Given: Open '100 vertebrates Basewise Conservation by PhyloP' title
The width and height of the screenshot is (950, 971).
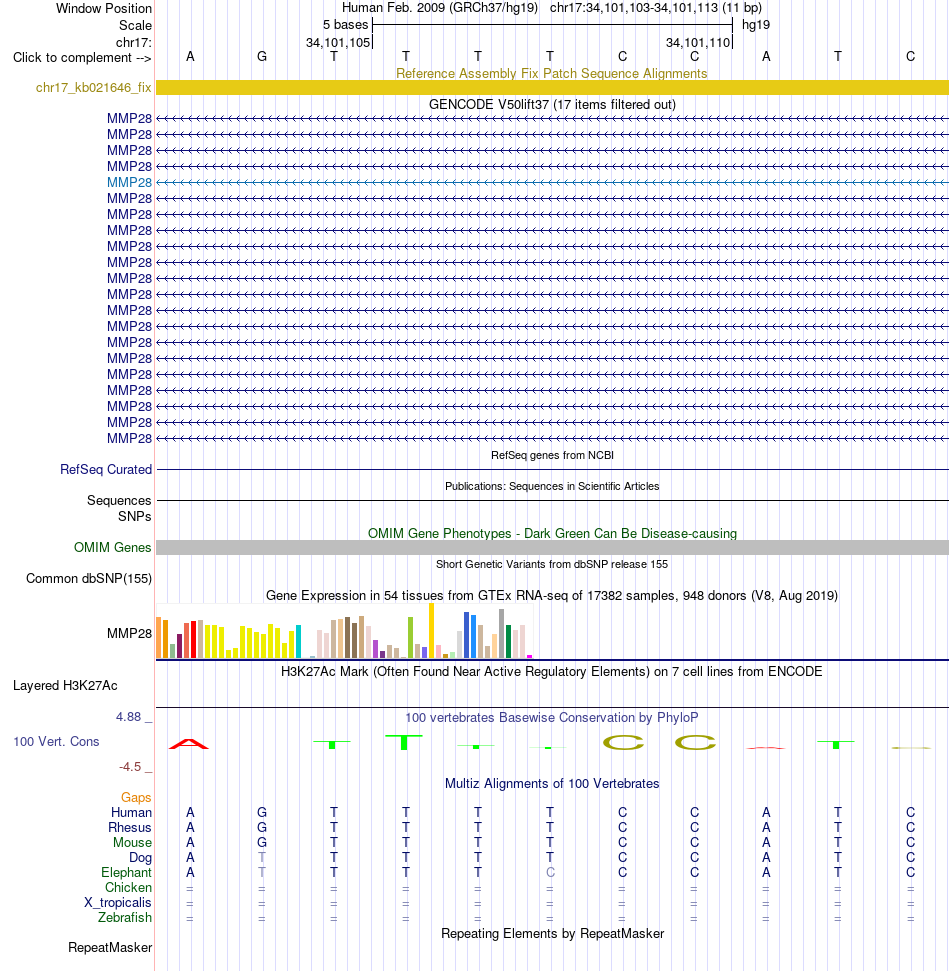Looking at the screenshot, I should pyautogui.click(x=552, y=717).
